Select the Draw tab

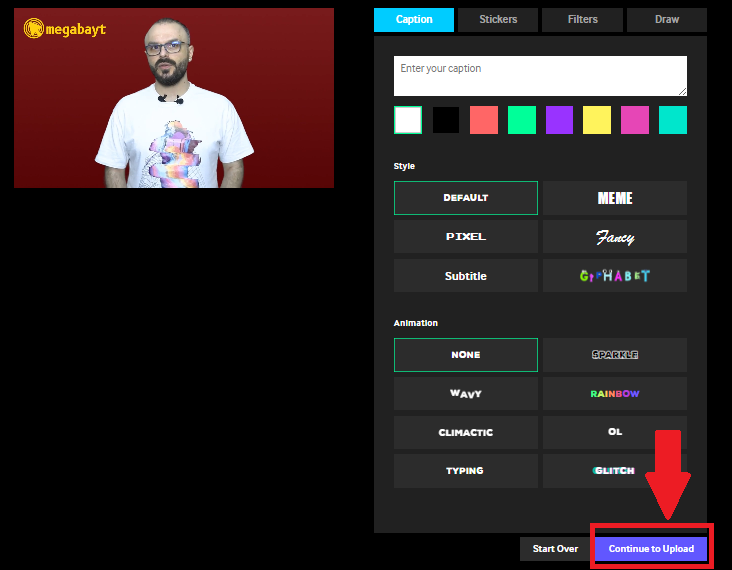click(666, 19)
